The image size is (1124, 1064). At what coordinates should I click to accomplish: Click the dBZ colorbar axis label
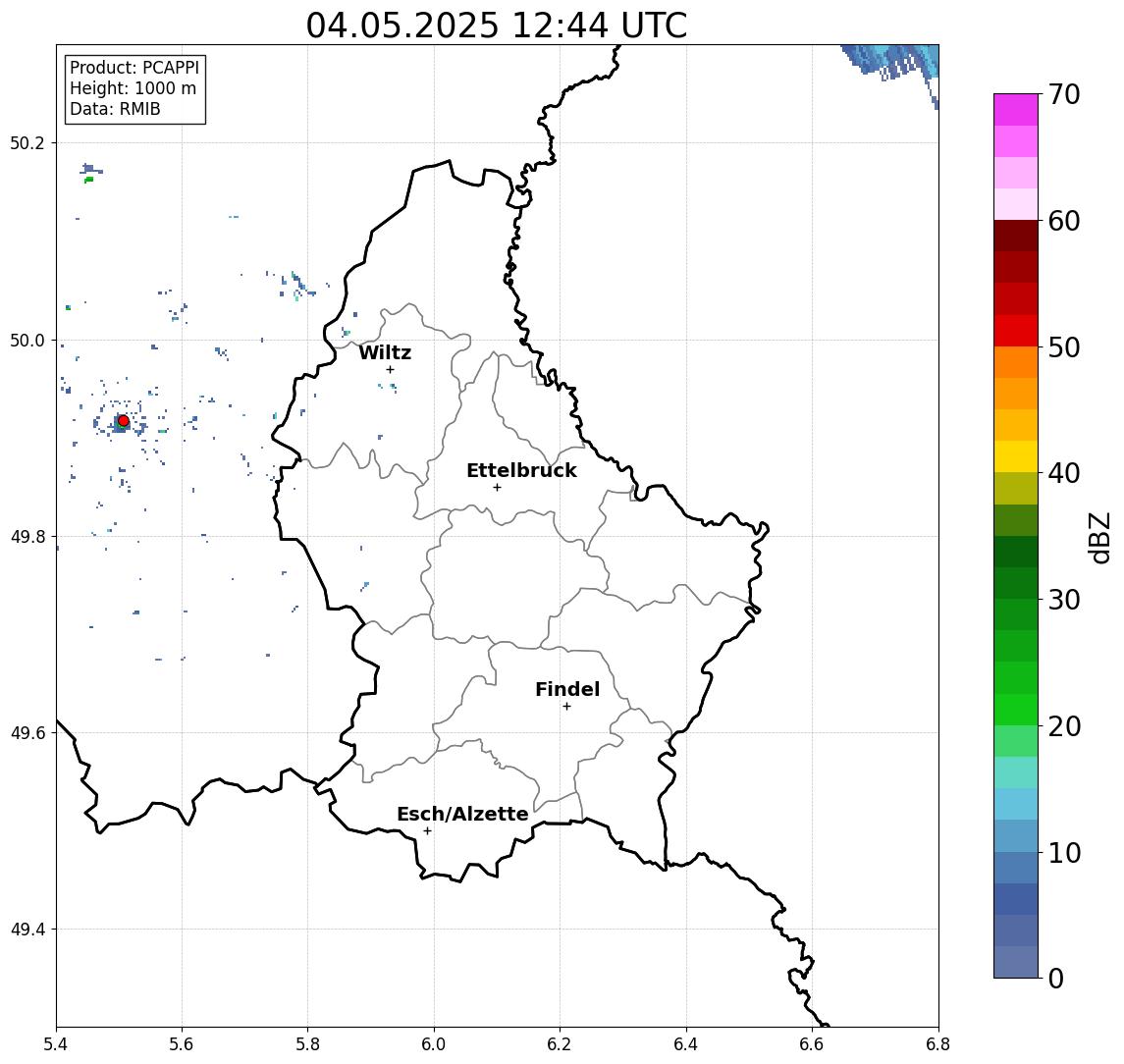[x=1099, y=537]
